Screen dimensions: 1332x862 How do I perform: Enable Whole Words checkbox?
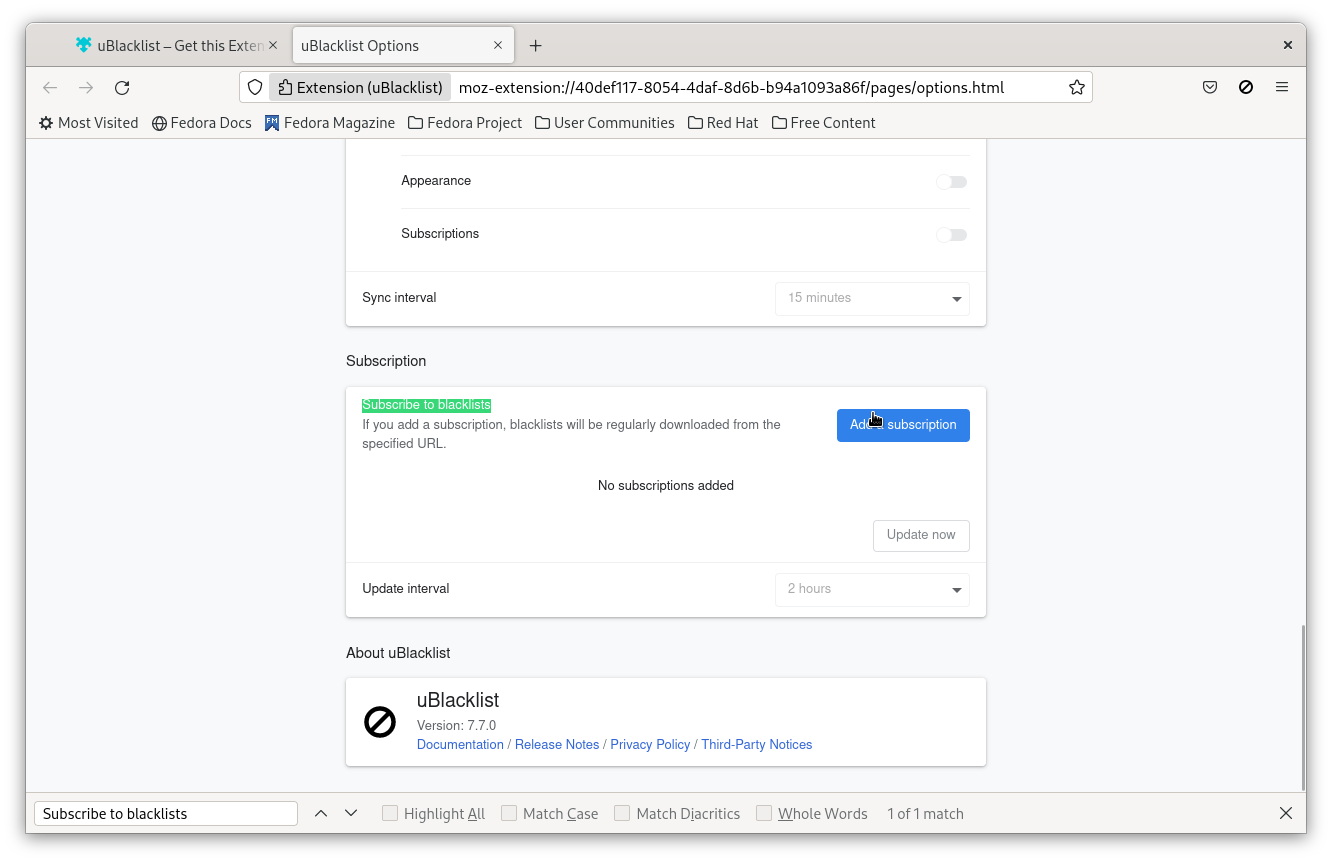[764, 813]
